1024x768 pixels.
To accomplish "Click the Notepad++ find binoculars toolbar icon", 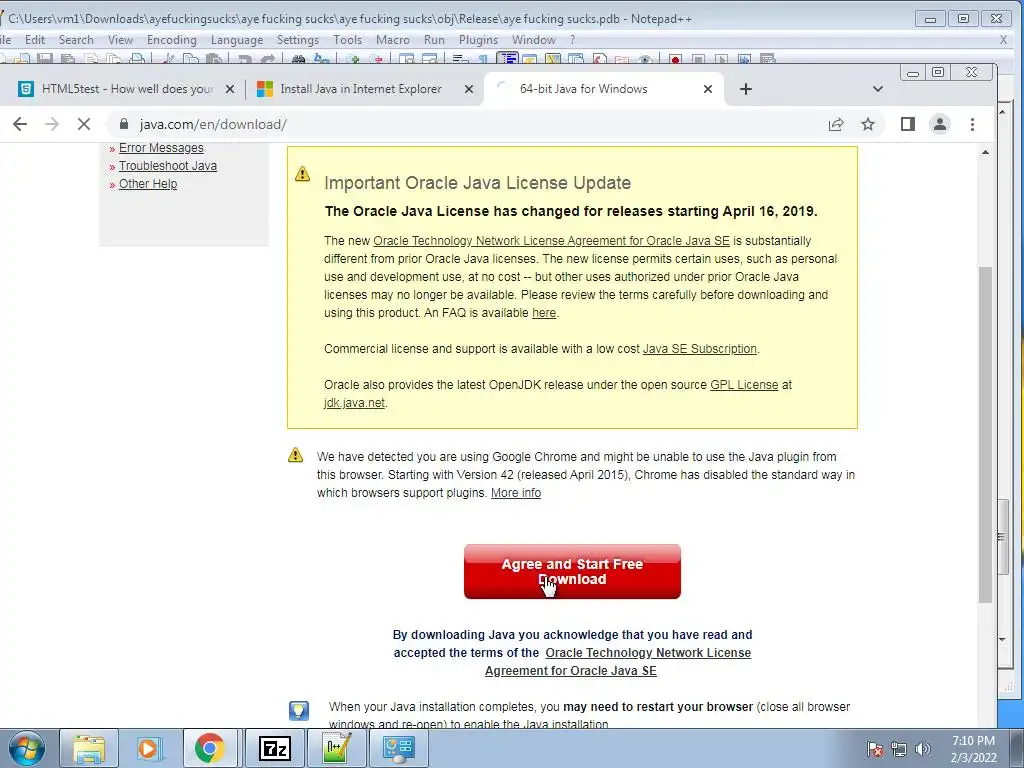I will [298, 59].
